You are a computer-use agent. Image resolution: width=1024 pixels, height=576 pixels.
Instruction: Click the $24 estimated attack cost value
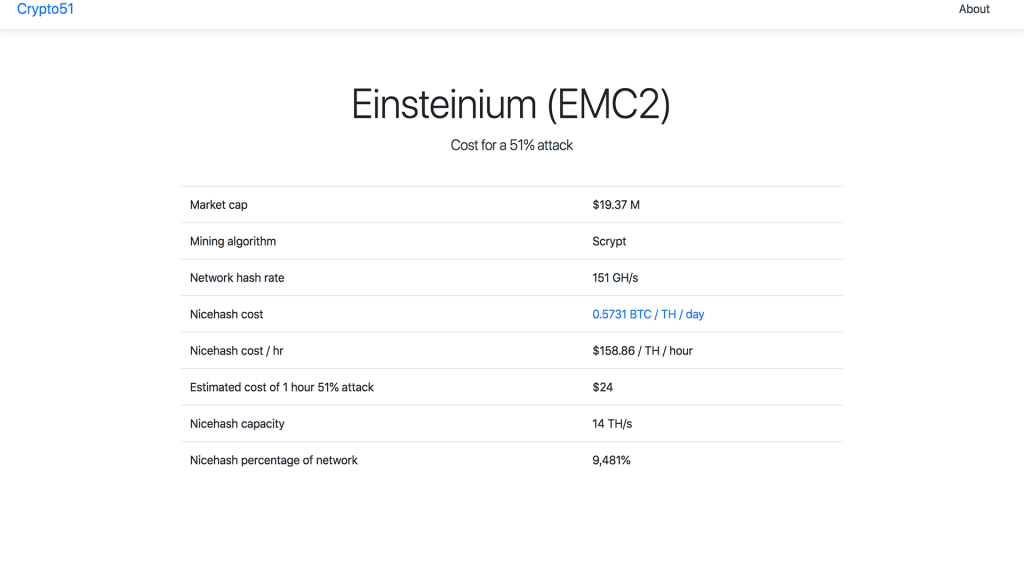click(x=602, y=387)
